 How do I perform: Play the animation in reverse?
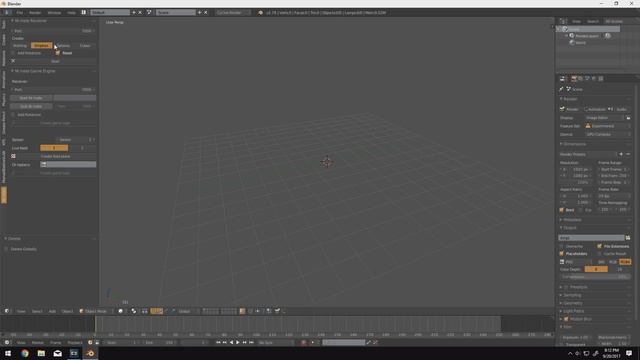point(231,342)
